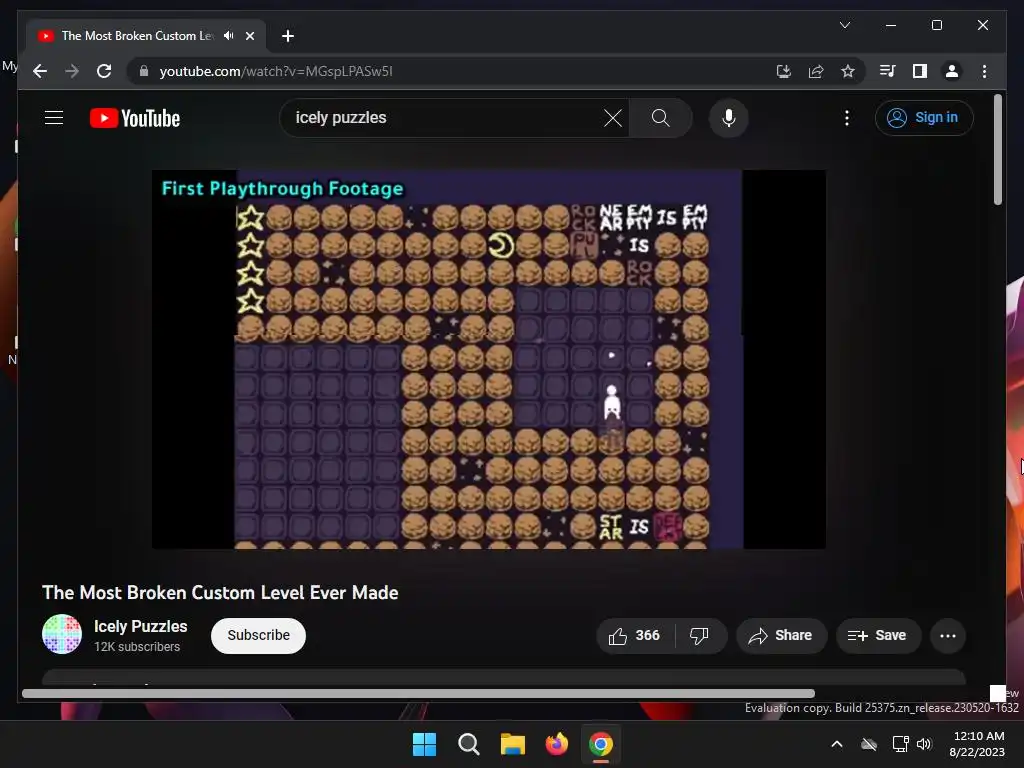1024x768 pixels.
Task: Open taskbar Search
Action: 468,744
